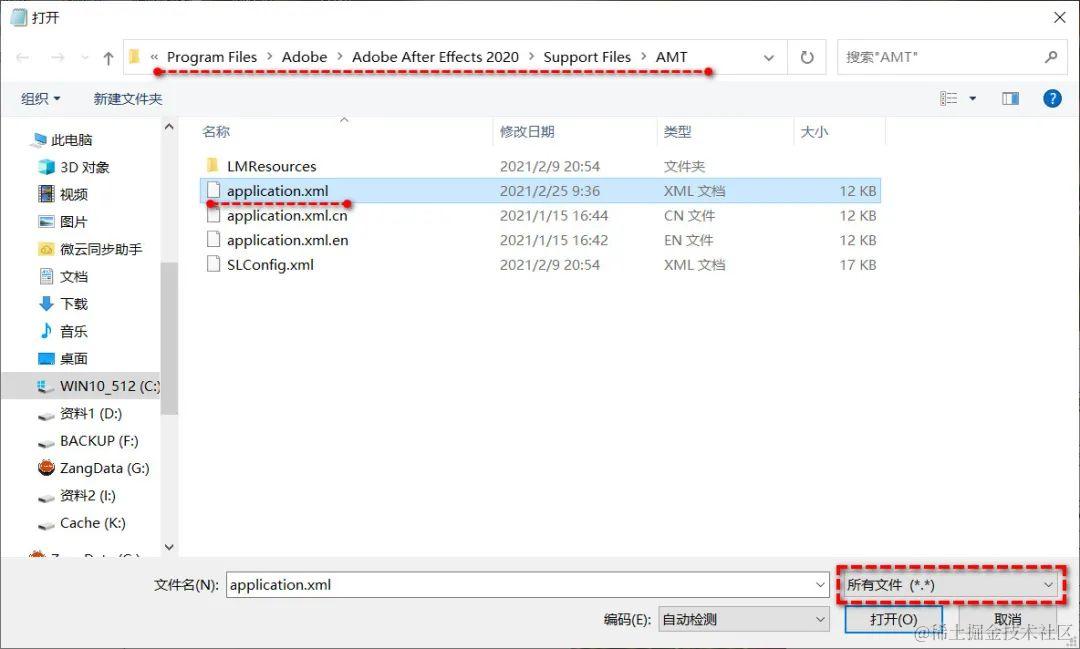The image size is (1080, 649).
Task: Click the 打开(O) button
Action: click(893, 619)
